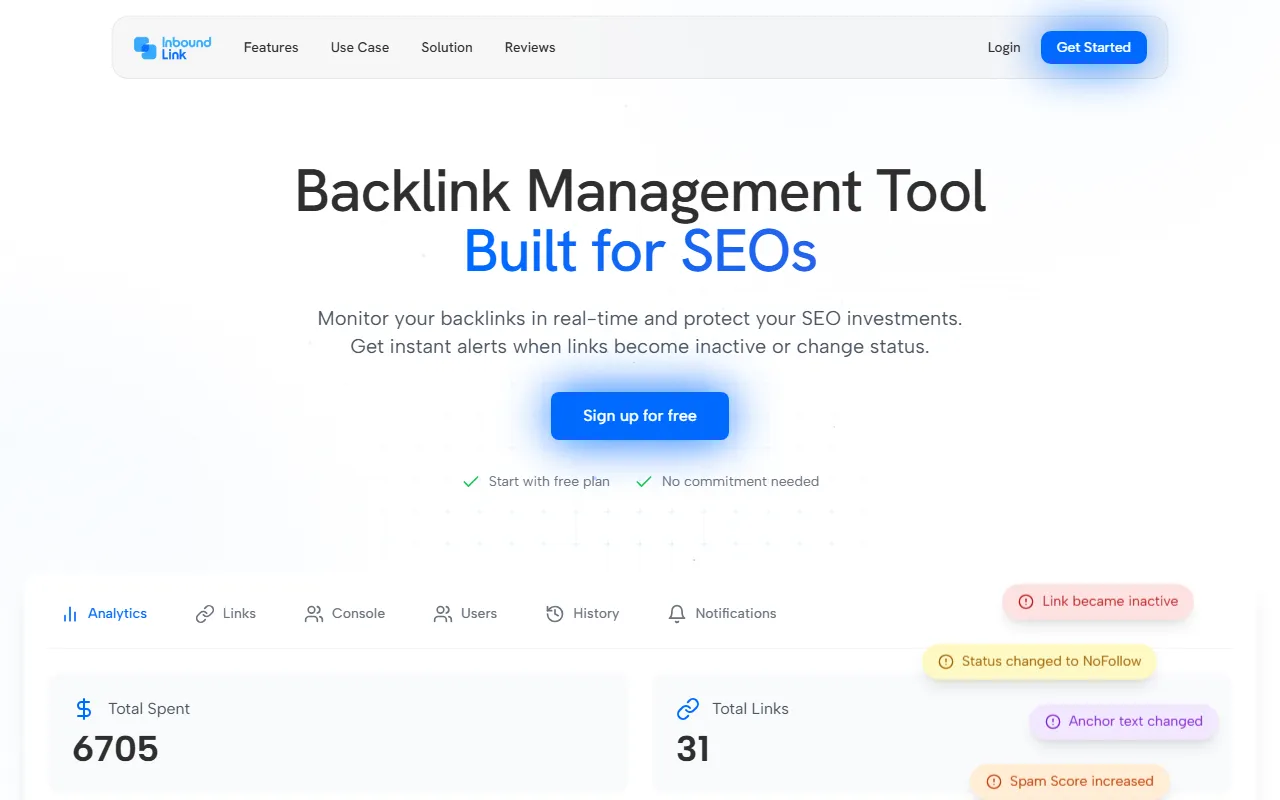Click the Console people icon
Viewport: 1280px width, 800px height.
314,614
